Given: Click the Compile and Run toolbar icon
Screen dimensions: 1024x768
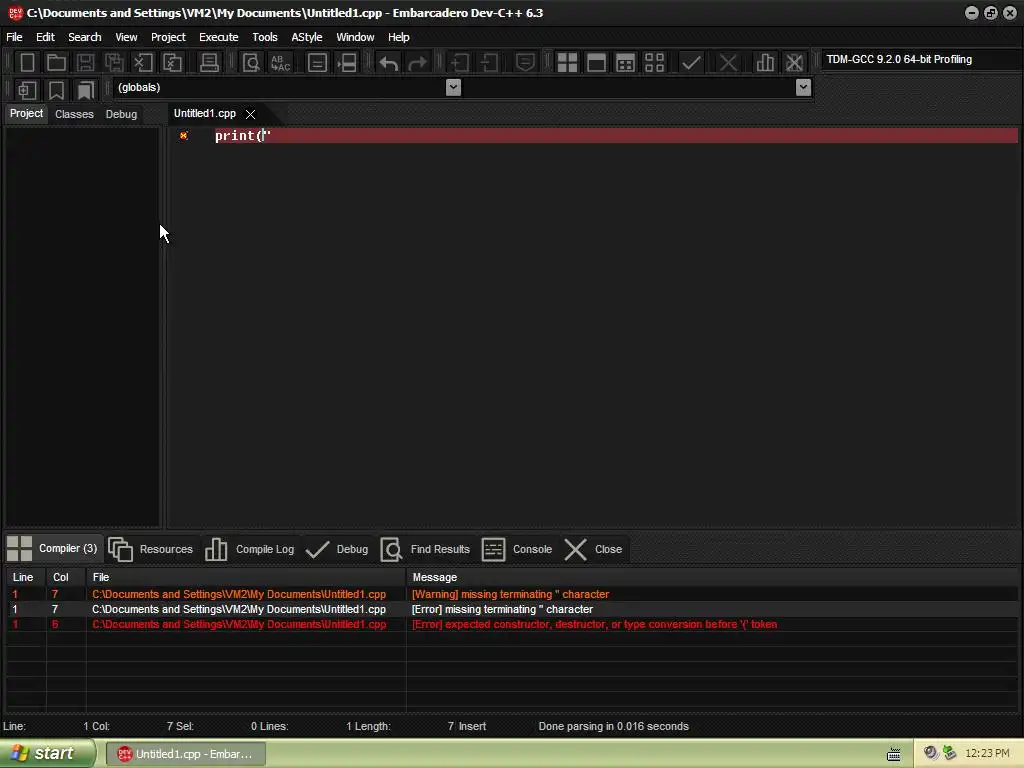Looking at the screenshot, I should pos(625,63).
